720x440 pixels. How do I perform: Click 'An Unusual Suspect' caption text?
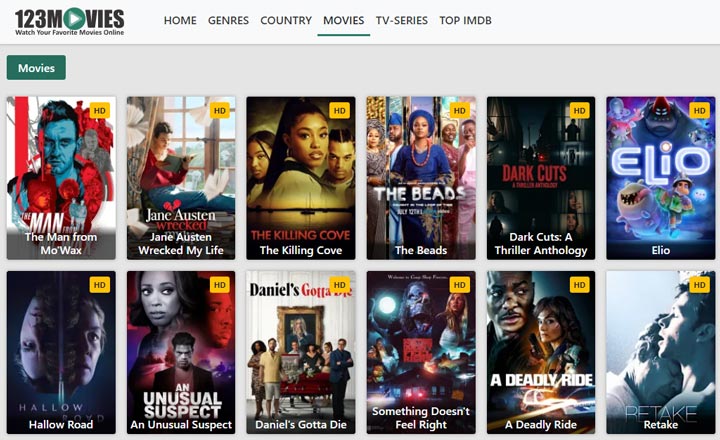pyautogui.click(x=181, y=425)
